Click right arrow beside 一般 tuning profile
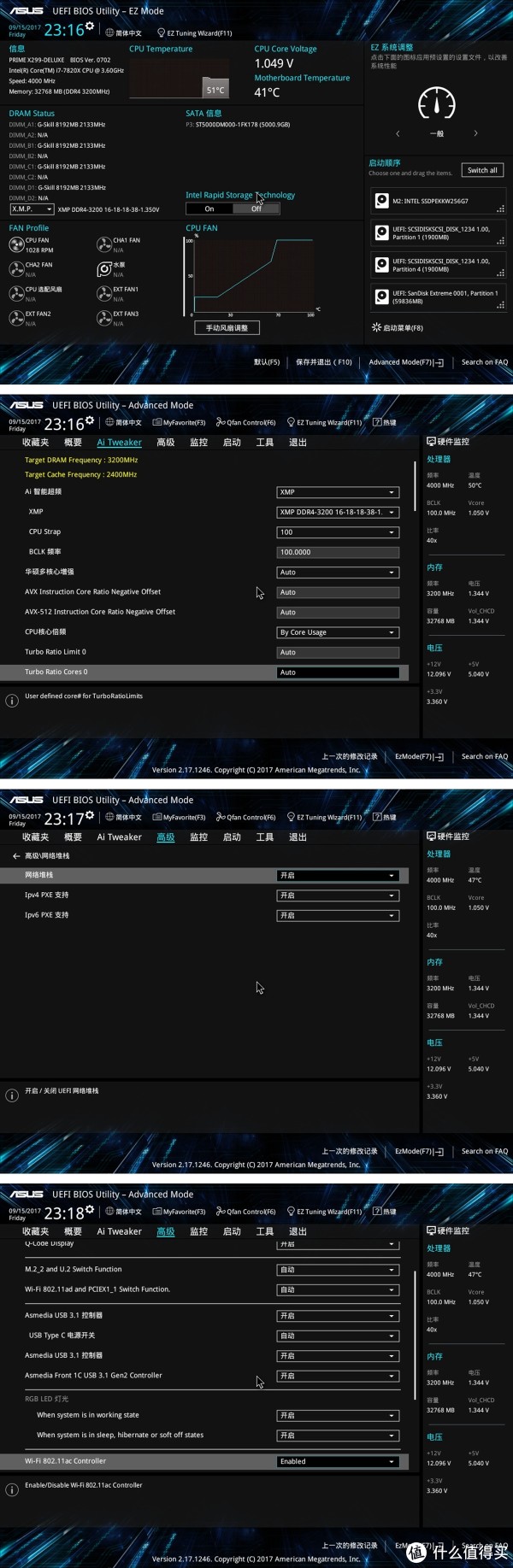 (475, 133)
